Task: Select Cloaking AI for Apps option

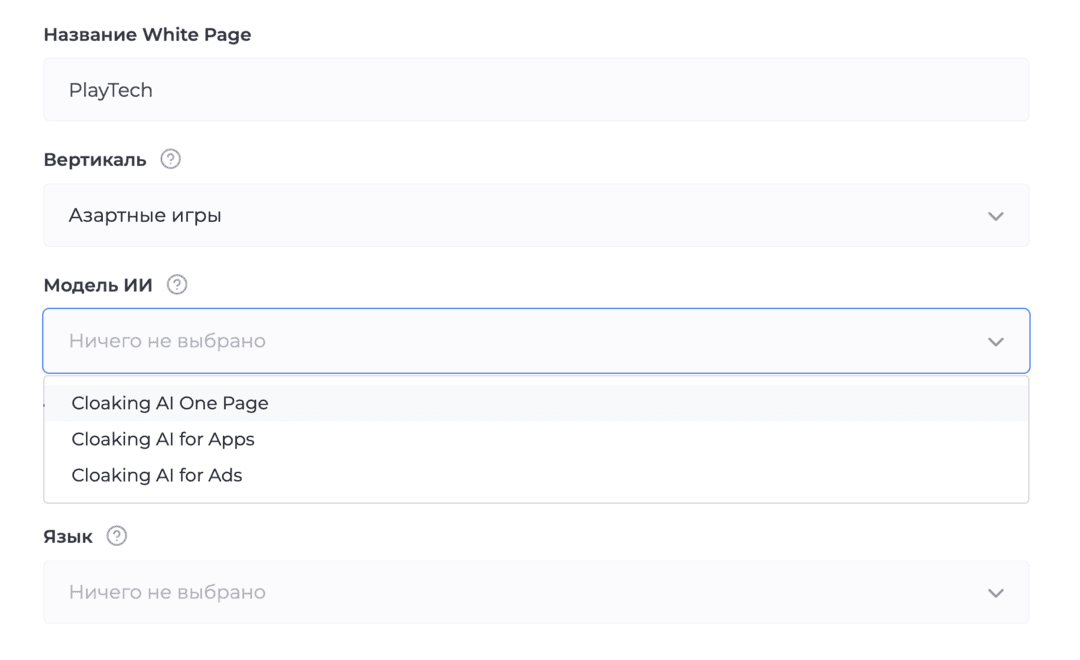Action: point(163,439)
